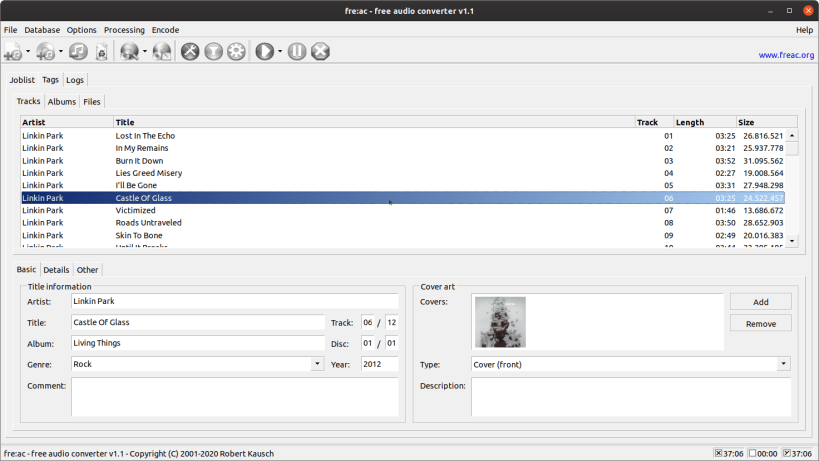This screenshot has width=819, height=461.
Task: Click the clear joblist trash icon
Action: click(102, 52)
